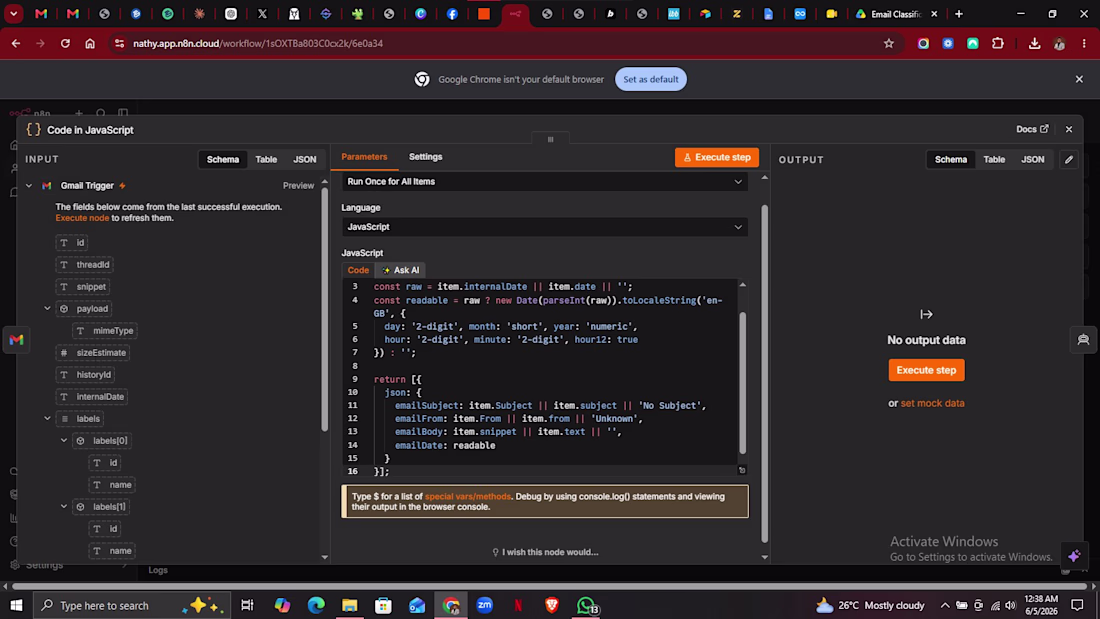Viewport: 1100px width, 619px height.
Task: Click the orange Execute step button at top
Action: [717, 157]
